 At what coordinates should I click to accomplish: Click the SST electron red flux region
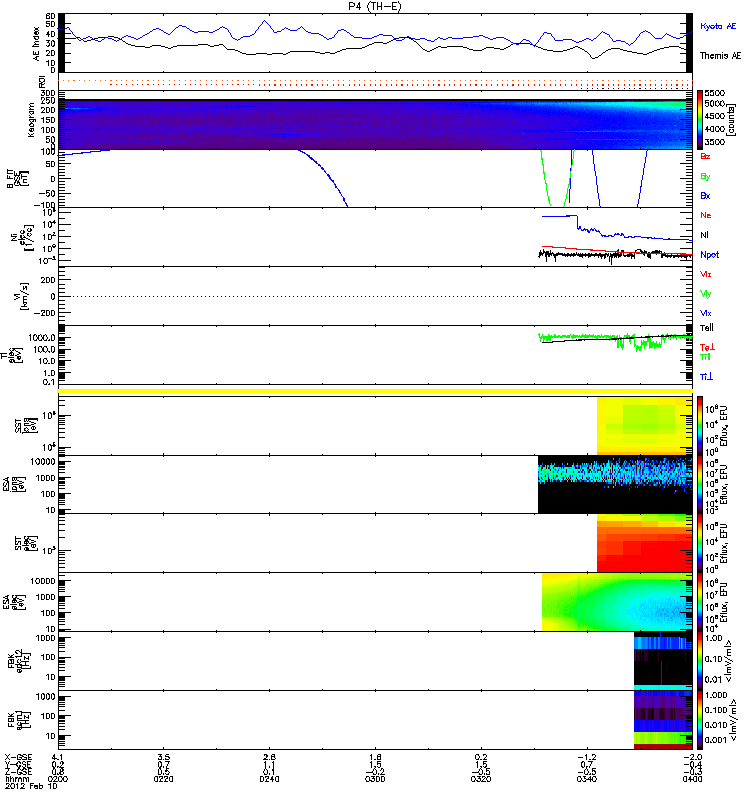(x=645, y=551)
